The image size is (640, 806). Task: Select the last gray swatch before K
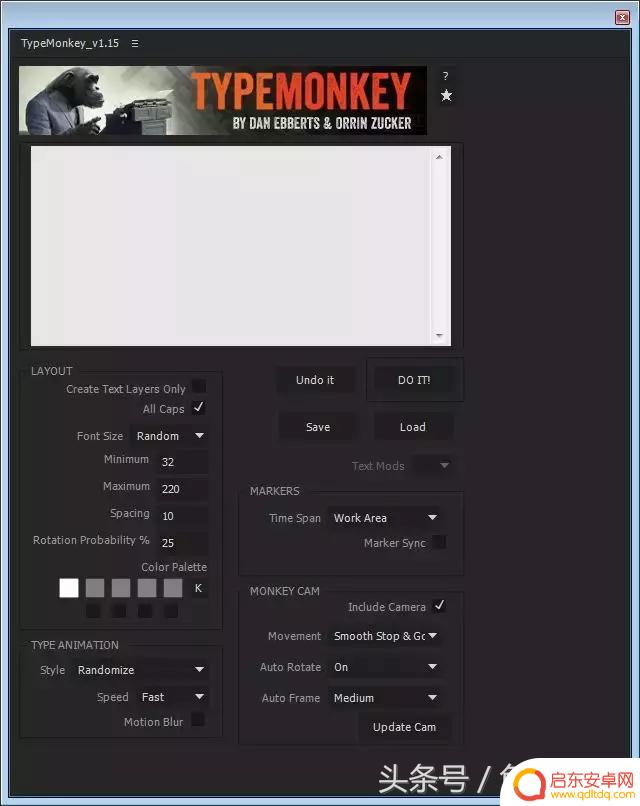(173, 588)
